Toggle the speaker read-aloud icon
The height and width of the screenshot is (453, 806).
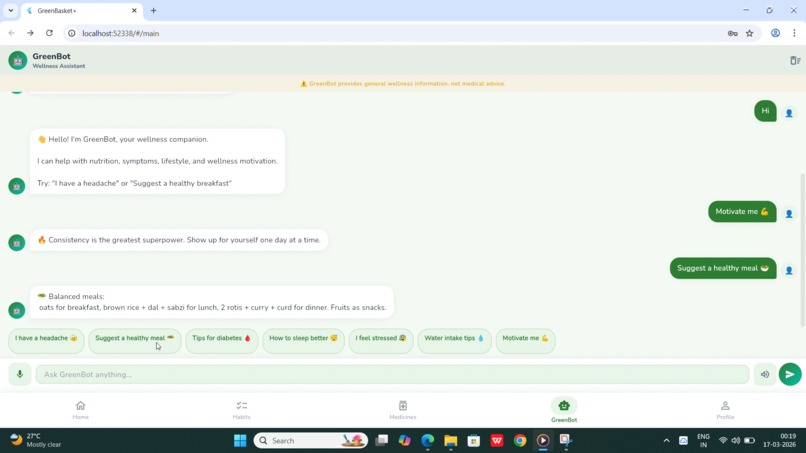[765, 374]
